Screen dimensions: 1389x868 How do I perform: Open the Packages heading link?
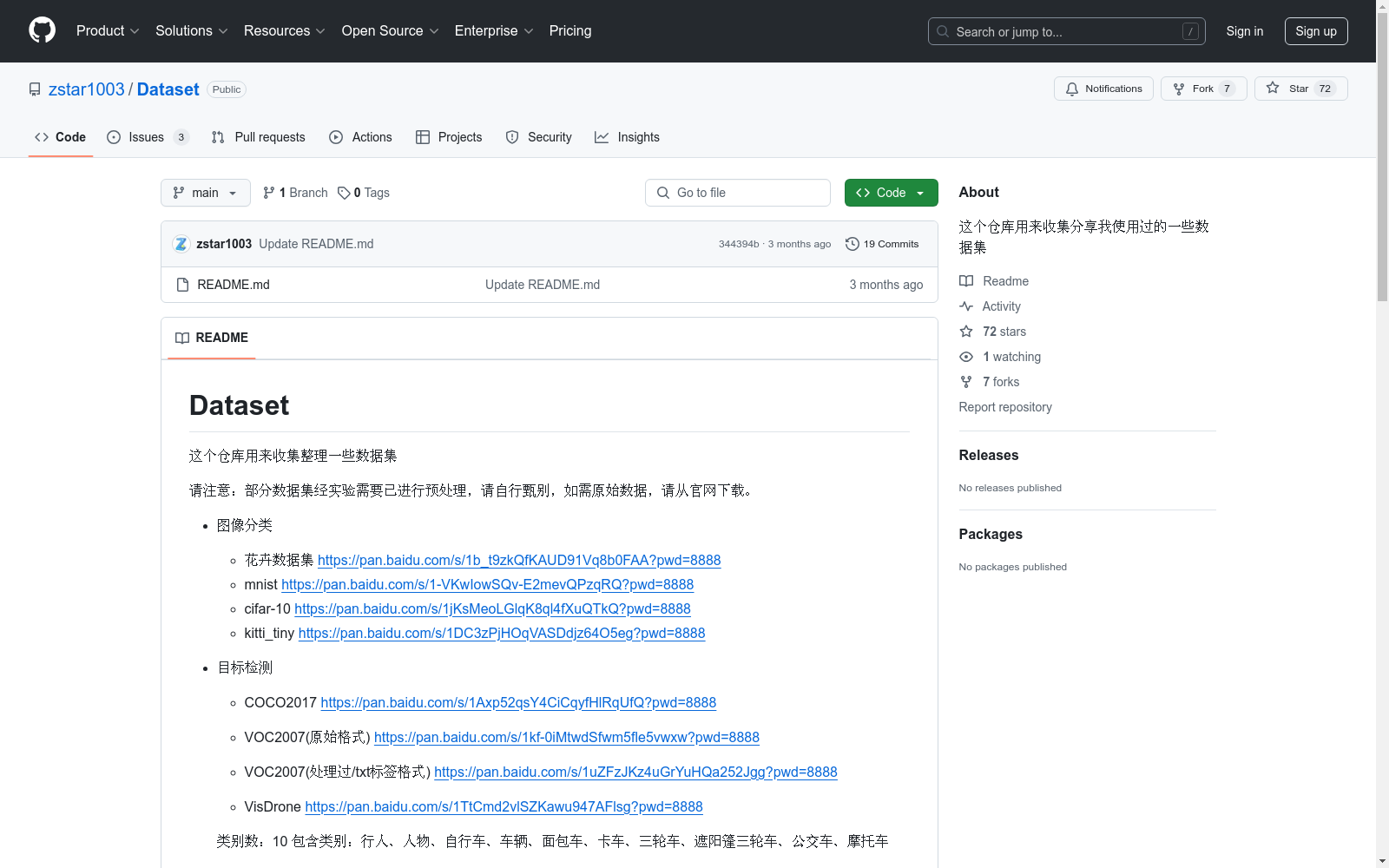point(991,534)
